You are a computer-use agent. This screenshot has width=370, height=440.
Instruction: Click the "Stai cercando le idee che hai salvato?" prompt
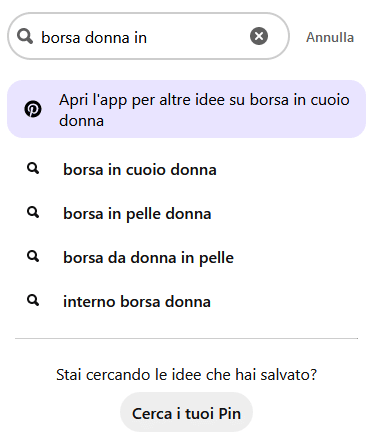[186, 375]
